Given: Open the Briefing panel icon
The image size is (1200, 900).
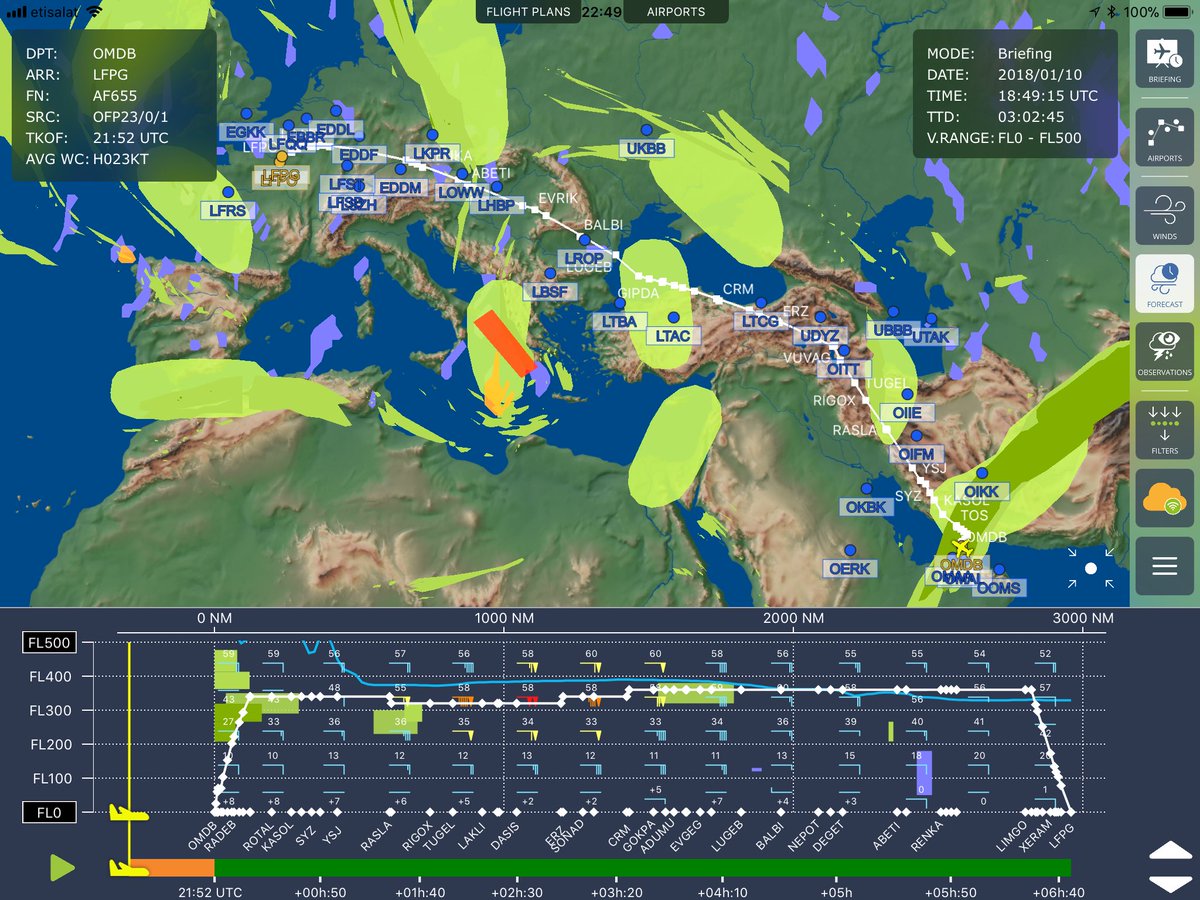Looking at the screenshot, I should coord(1164,60).
